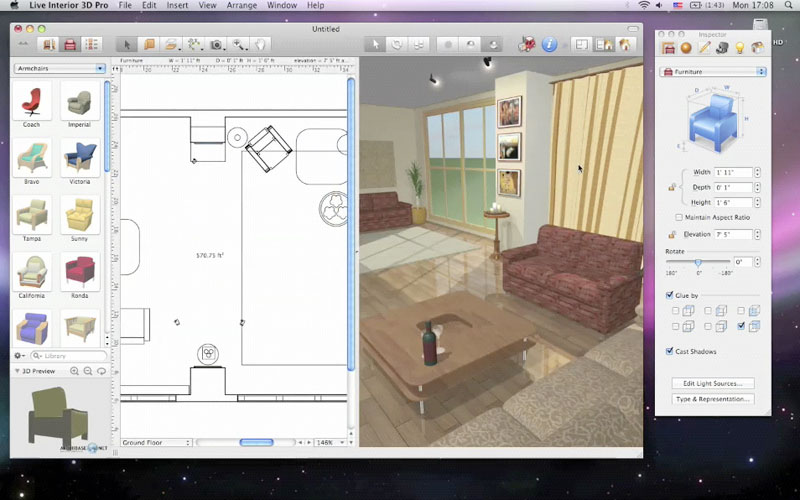Zoom in on the 3D Preview
Screen dimensions: 800x500
point(75,371)
